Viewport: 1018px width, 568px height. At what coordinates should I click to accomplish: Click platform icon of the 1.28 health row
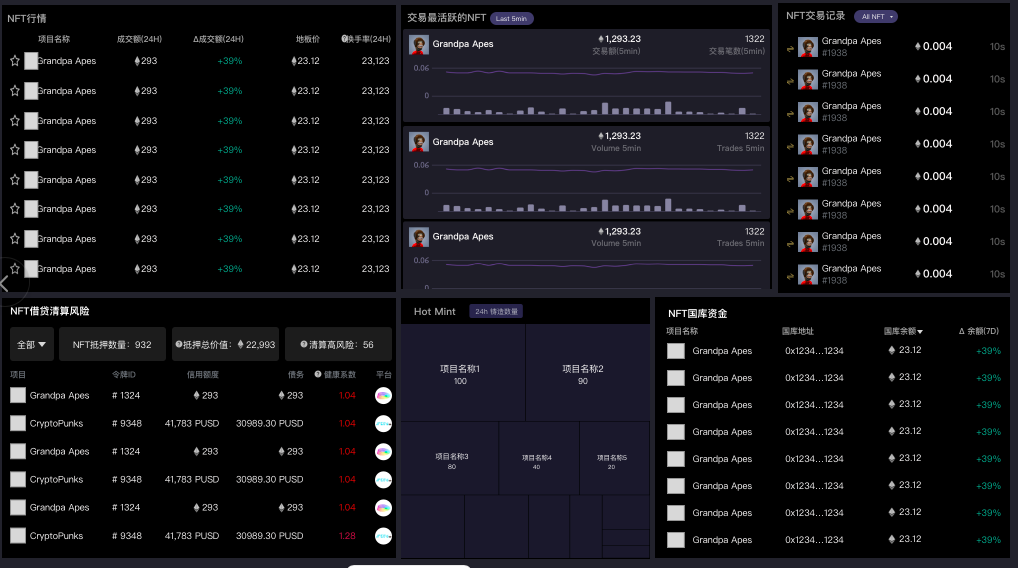pyautogui.click(x=383, y=536)
